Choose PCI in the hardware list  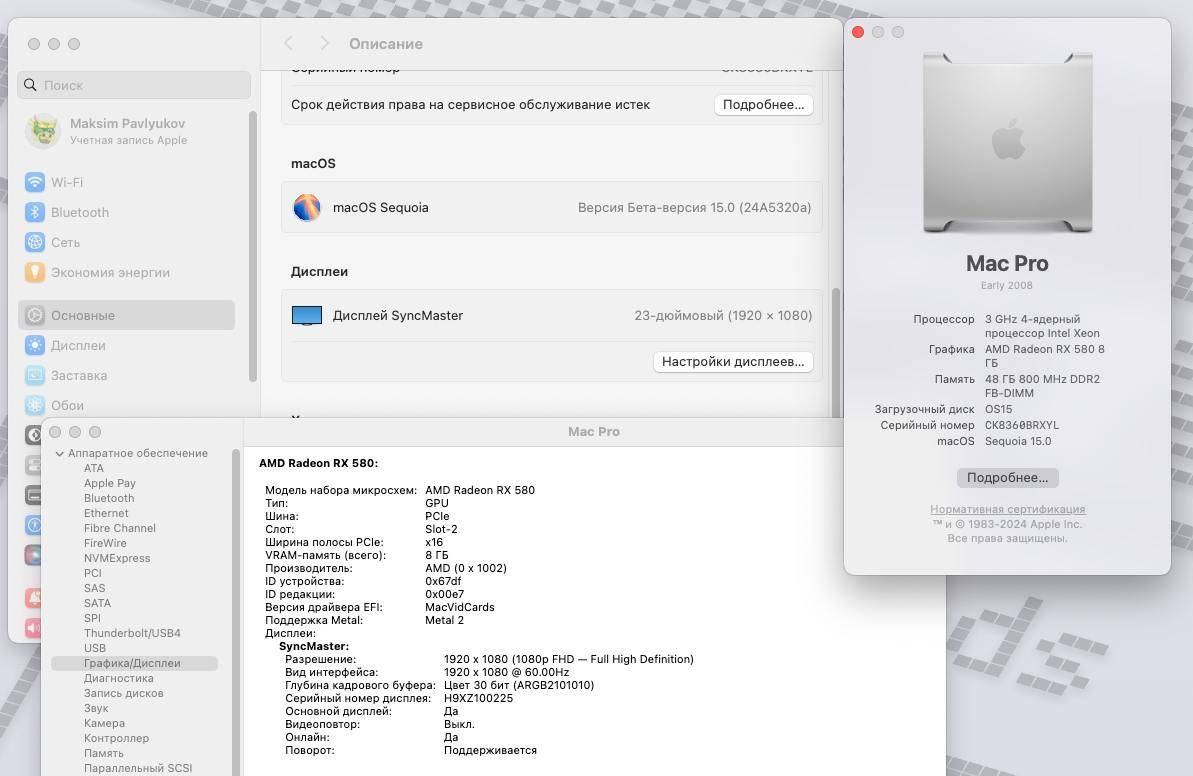pos(93,573)
